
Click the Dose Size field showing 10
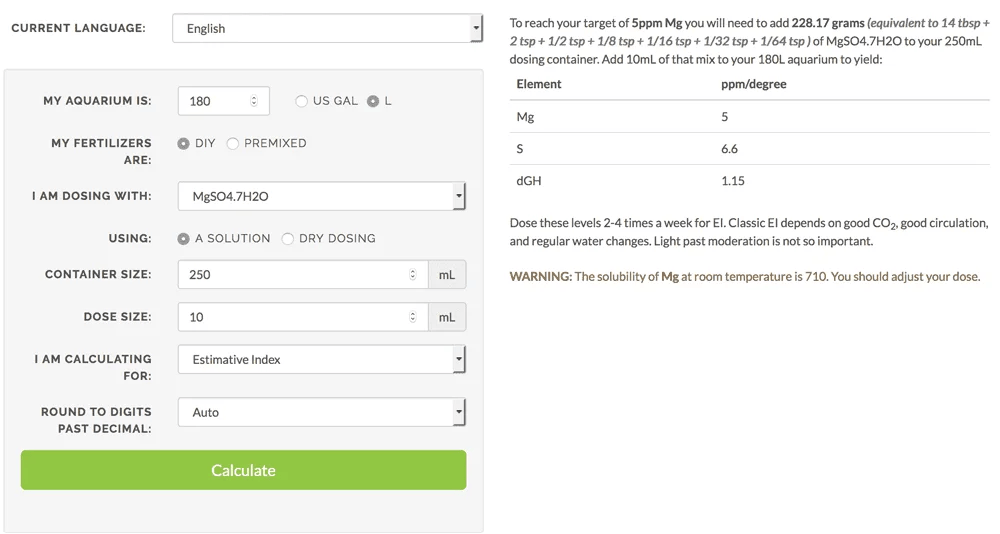click(x=303, y=317)
